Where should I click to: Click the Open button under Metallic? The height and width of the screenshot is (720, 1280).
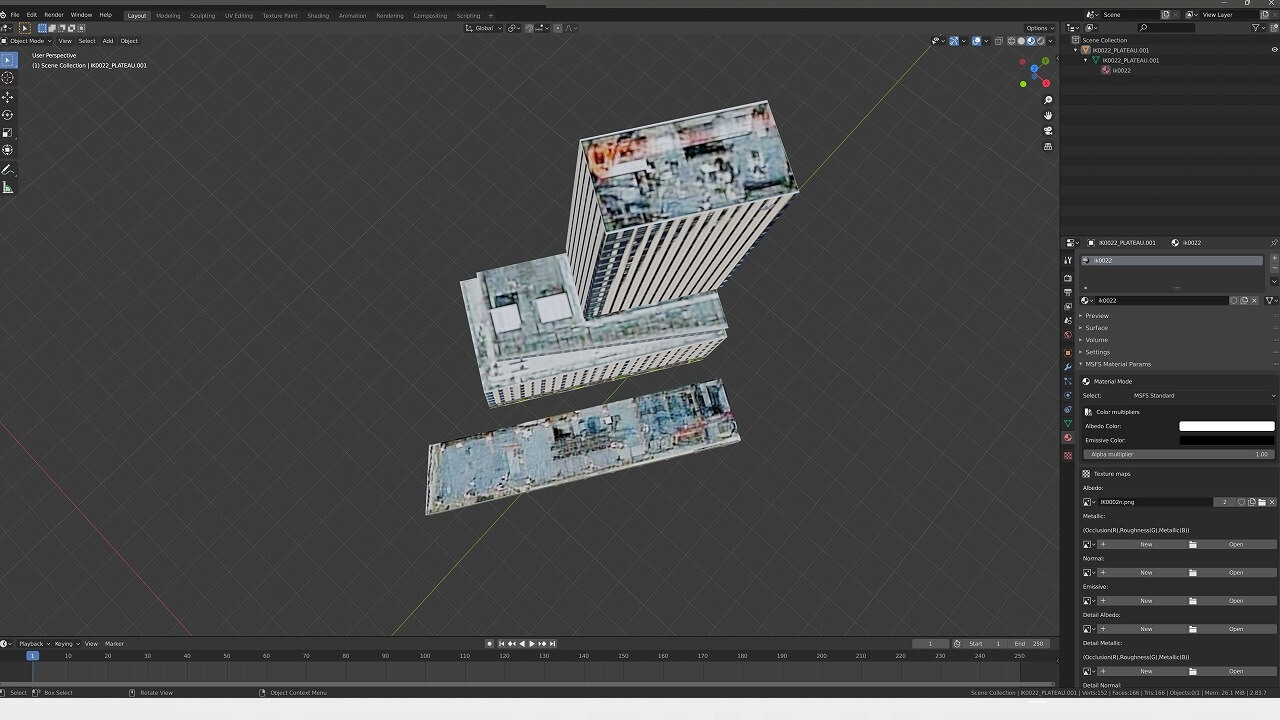1236,545
